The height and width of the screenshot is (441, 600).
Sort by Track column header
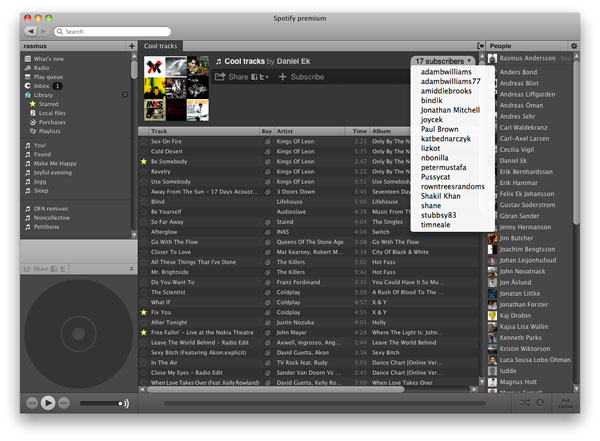click(204, 131)
